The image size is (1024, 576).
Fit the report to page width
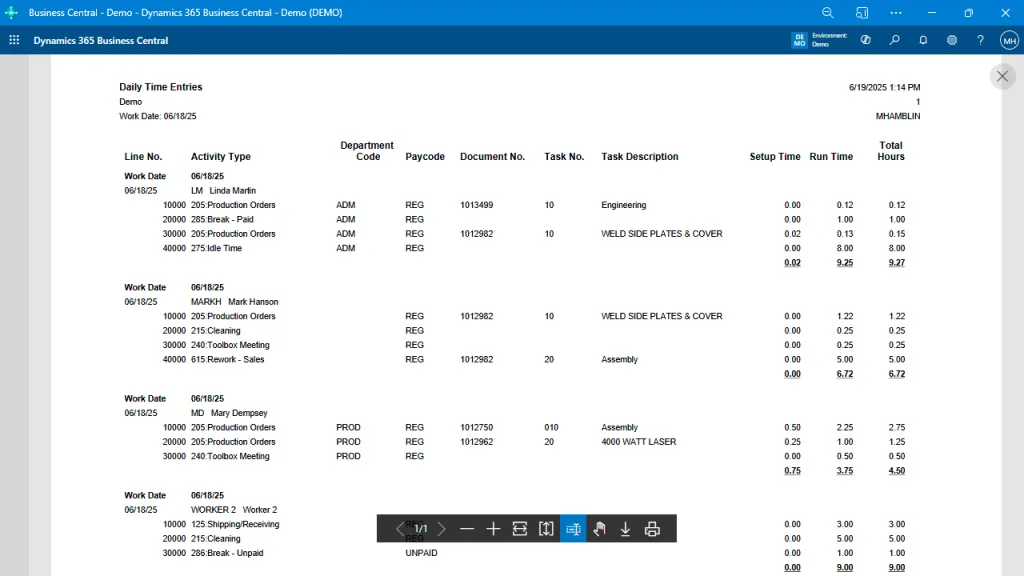click(x=519, y=528)
